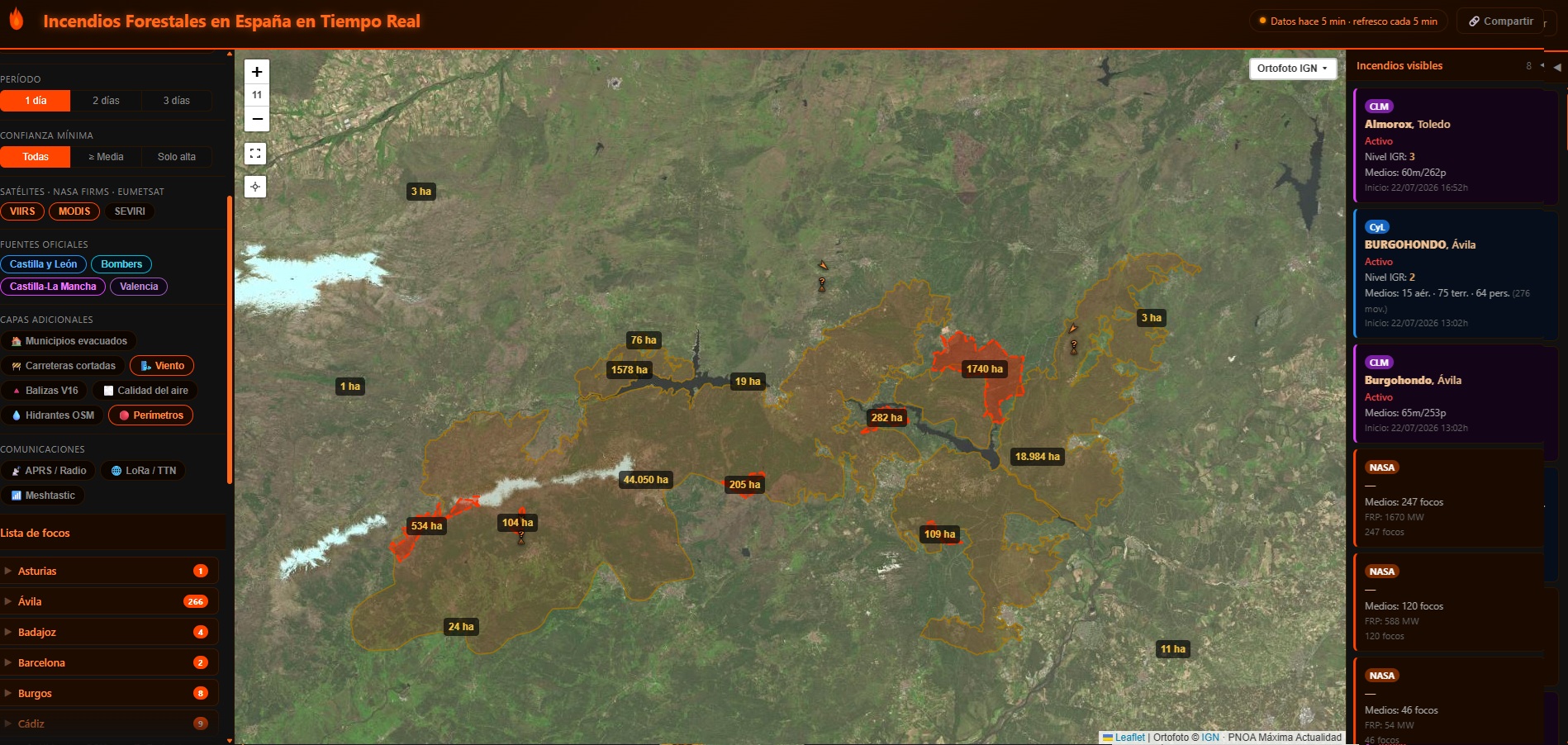Click the 109 ha fire label
This screenshot has height=745, width=1568.
(x=939, y=534)
